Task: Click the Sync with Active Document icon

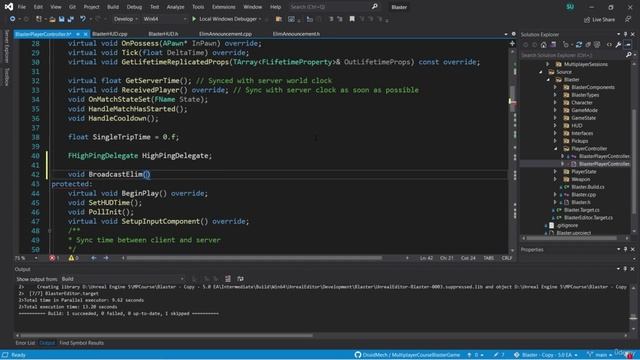Action: point(579,45)
